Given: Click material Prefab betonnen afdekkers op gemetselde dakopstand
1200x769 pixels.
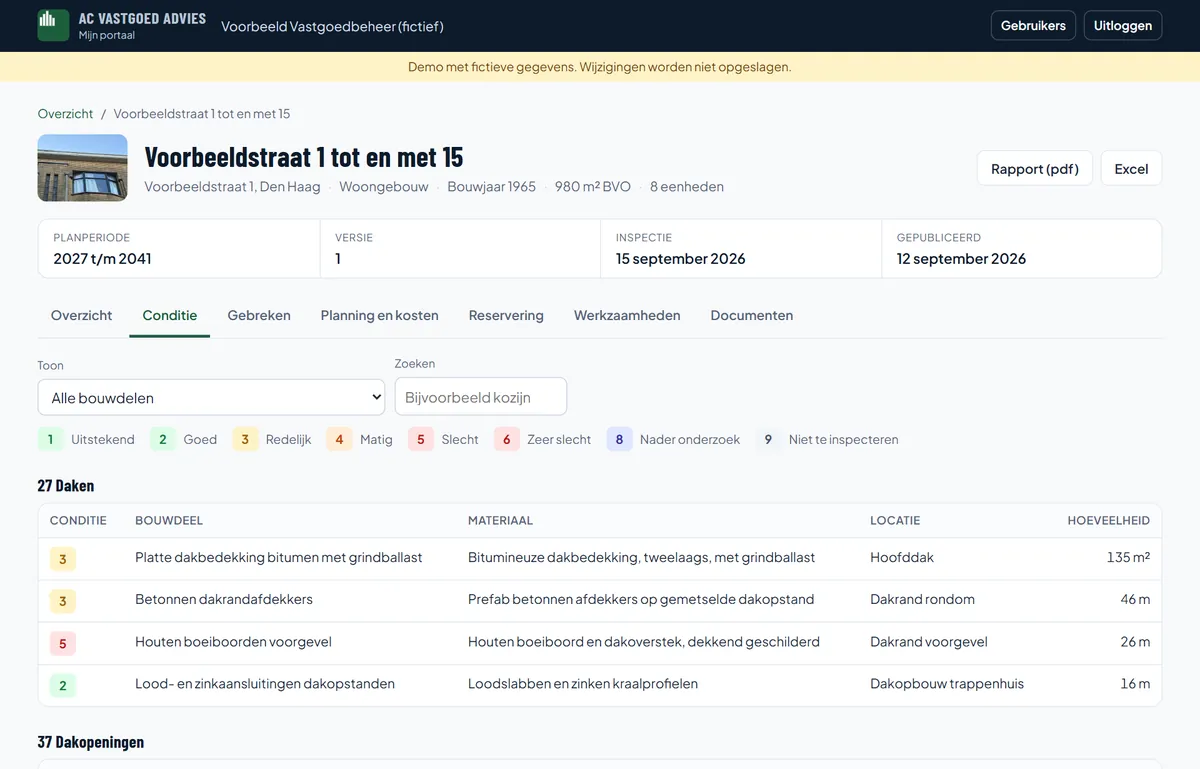Looking at the screenshot, I should click(x=641, y=600).
